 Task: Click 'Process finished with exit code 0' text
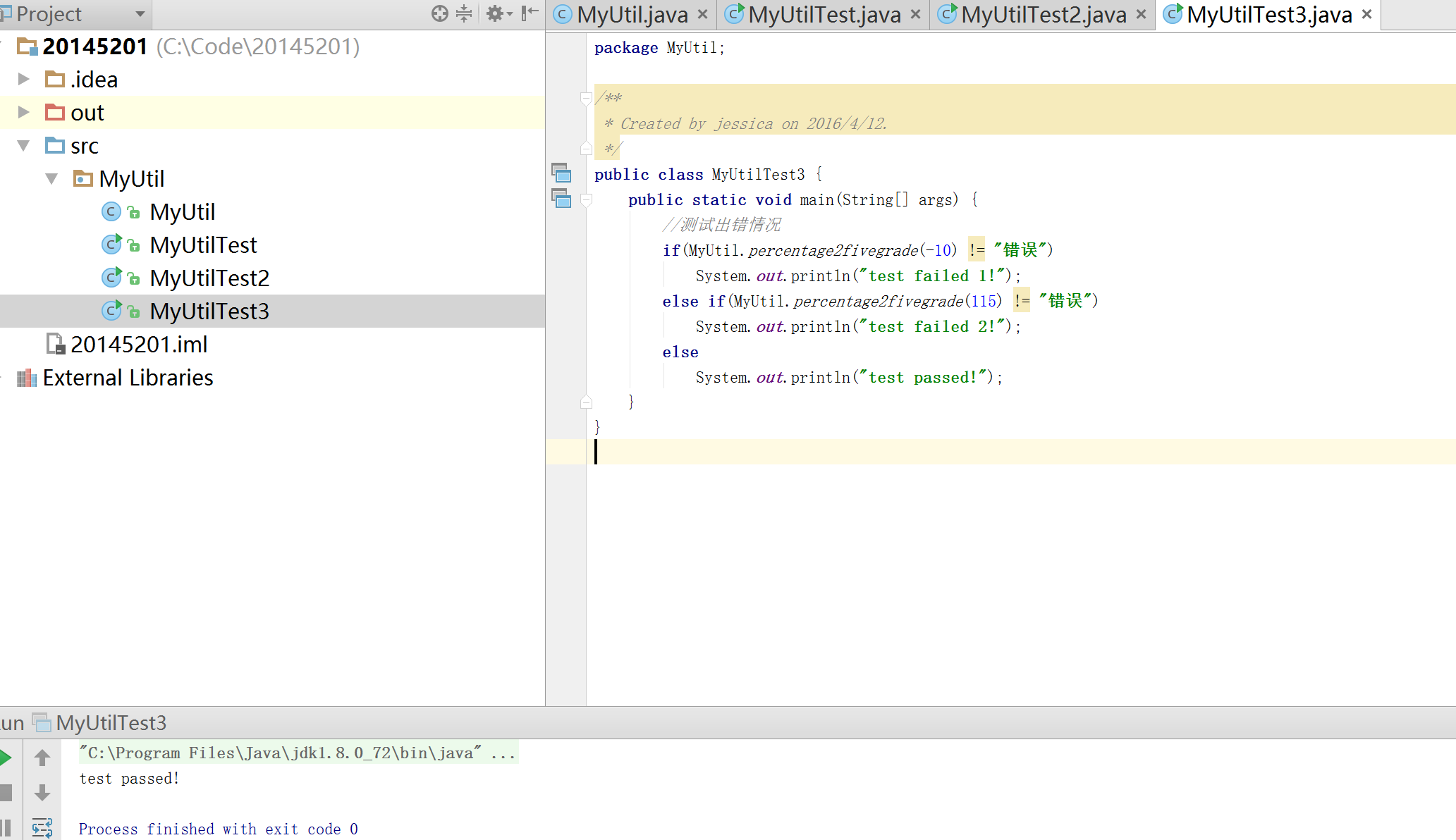[x=218, y=829]
